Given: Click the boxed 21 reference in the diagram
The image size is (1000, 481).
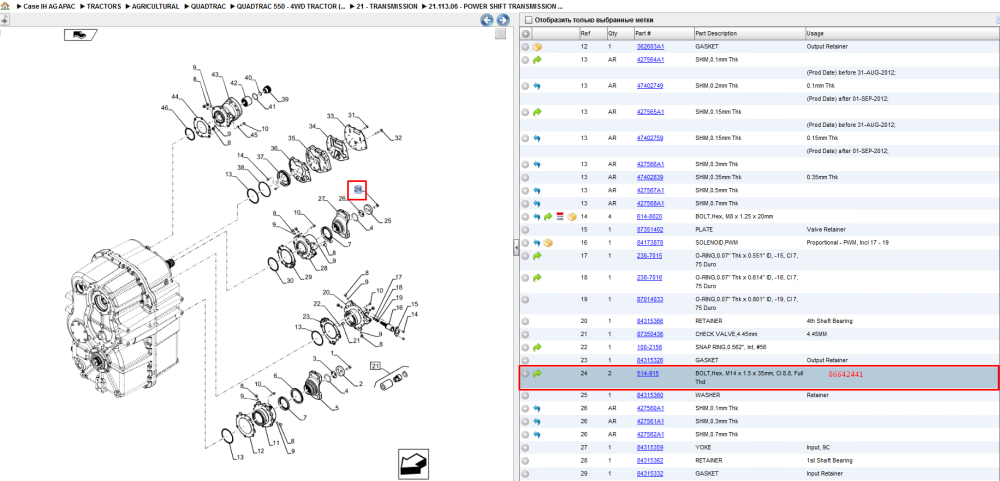Looking at the screenshot, I should [375, 366].
